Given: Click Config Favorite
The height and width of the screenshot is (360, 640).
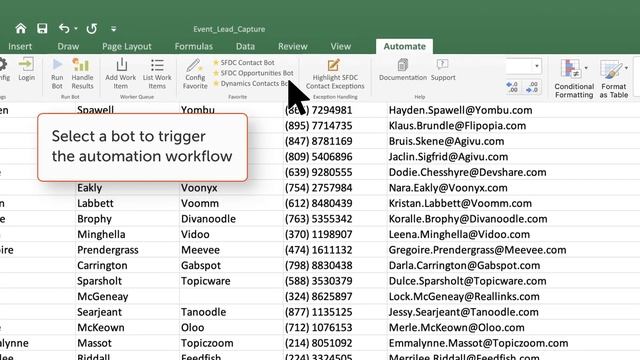Looking at the screenshot, I should click(x=195, y=74).
